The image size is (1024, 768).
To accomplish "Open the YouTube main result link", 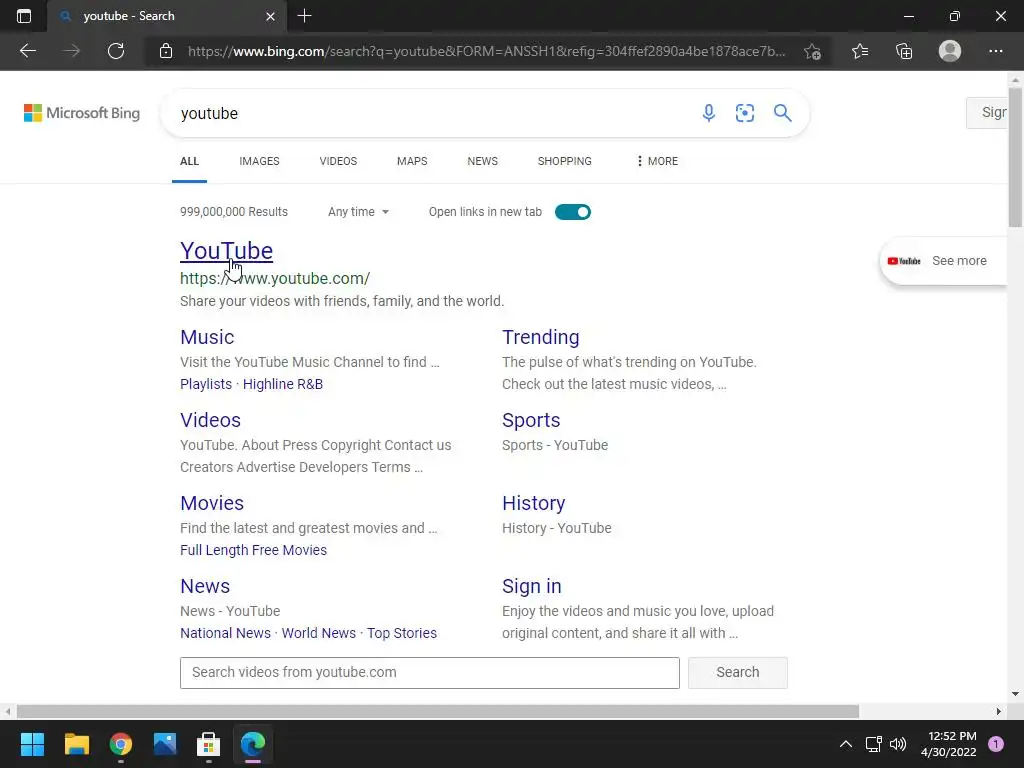I will [227, 251].
